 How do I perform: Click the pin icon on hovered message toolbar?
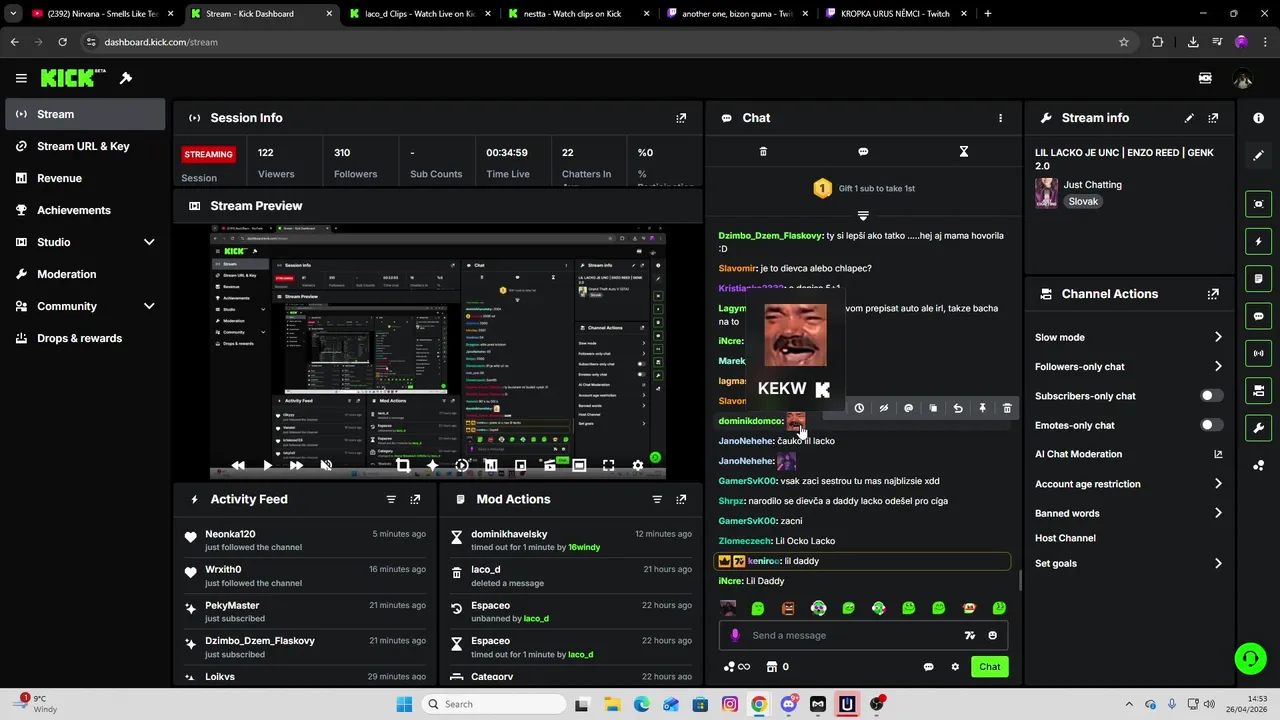pos(982,408)
